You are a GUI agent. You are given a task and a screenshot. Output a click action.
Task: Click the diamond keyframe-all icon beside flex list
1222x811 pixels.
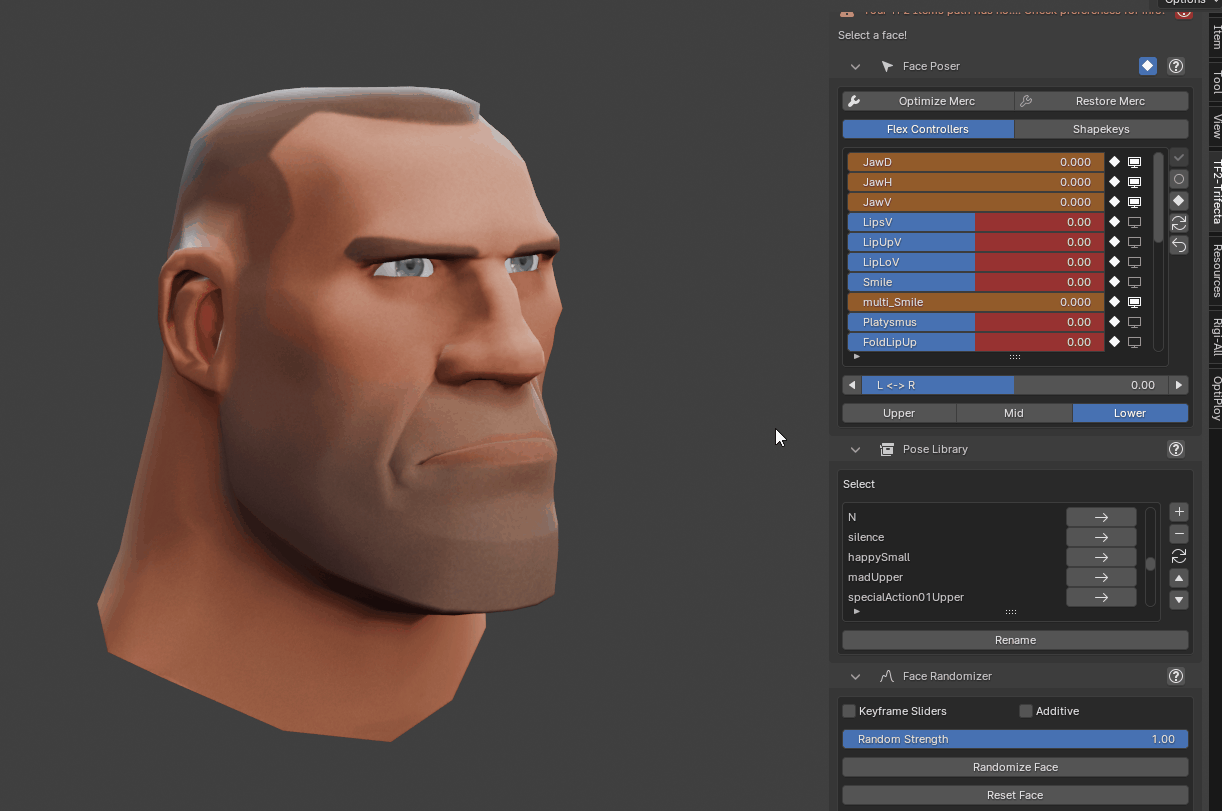(1179, 201)
